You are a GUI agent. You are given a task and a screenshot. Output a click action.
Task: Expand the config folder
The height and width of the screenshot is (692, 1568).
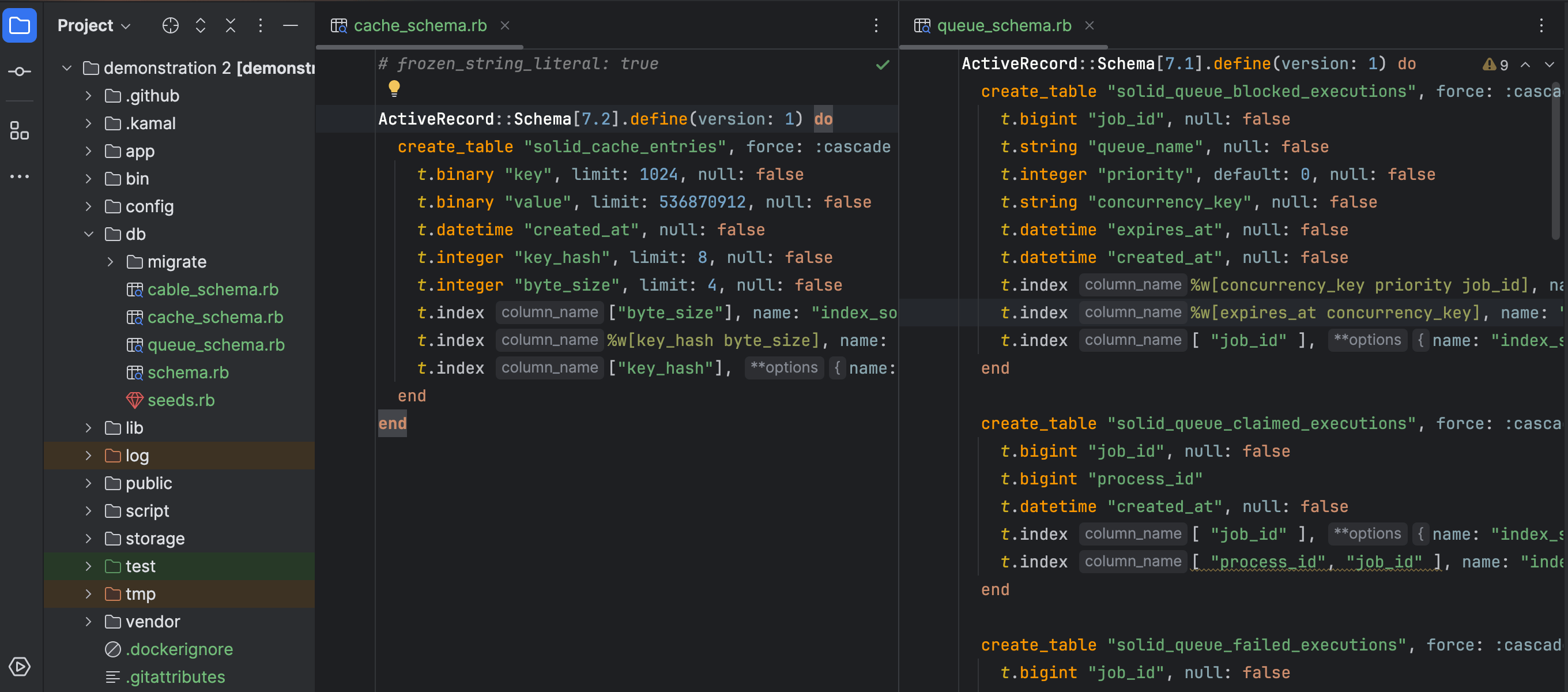(89, 206)
